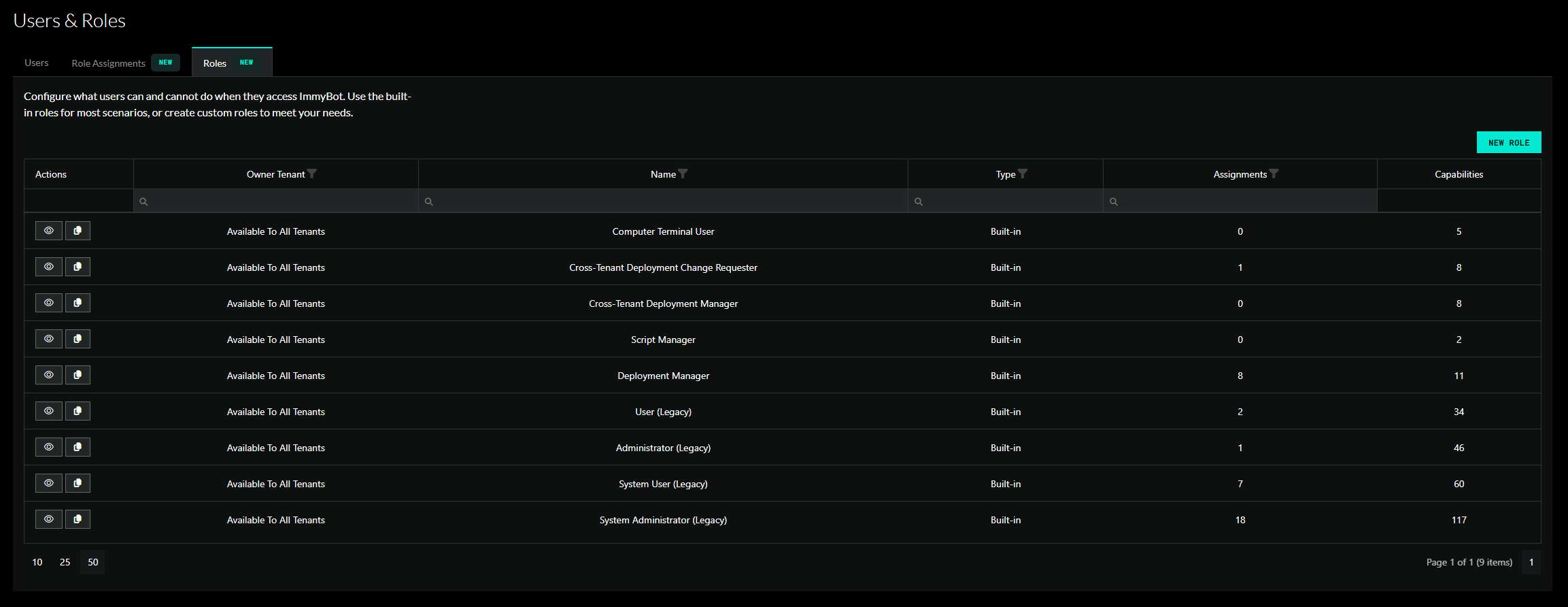The width and height of the screenshot is (1568, 607).
Task: View the Script Manager role details
Action: pos(49,339)
